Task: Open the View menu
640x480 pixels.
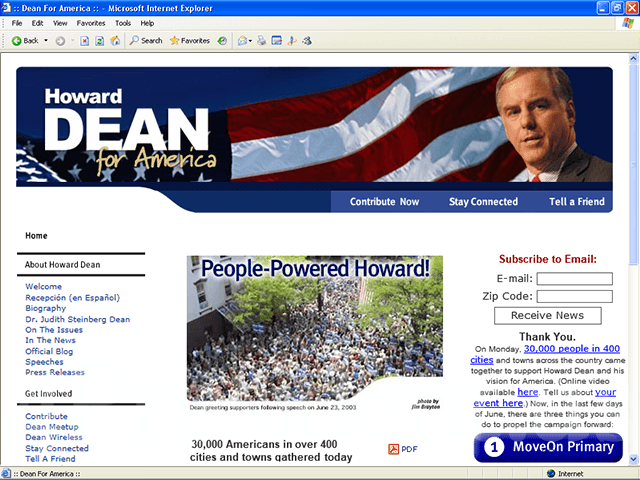Action: tap(60, 23)
